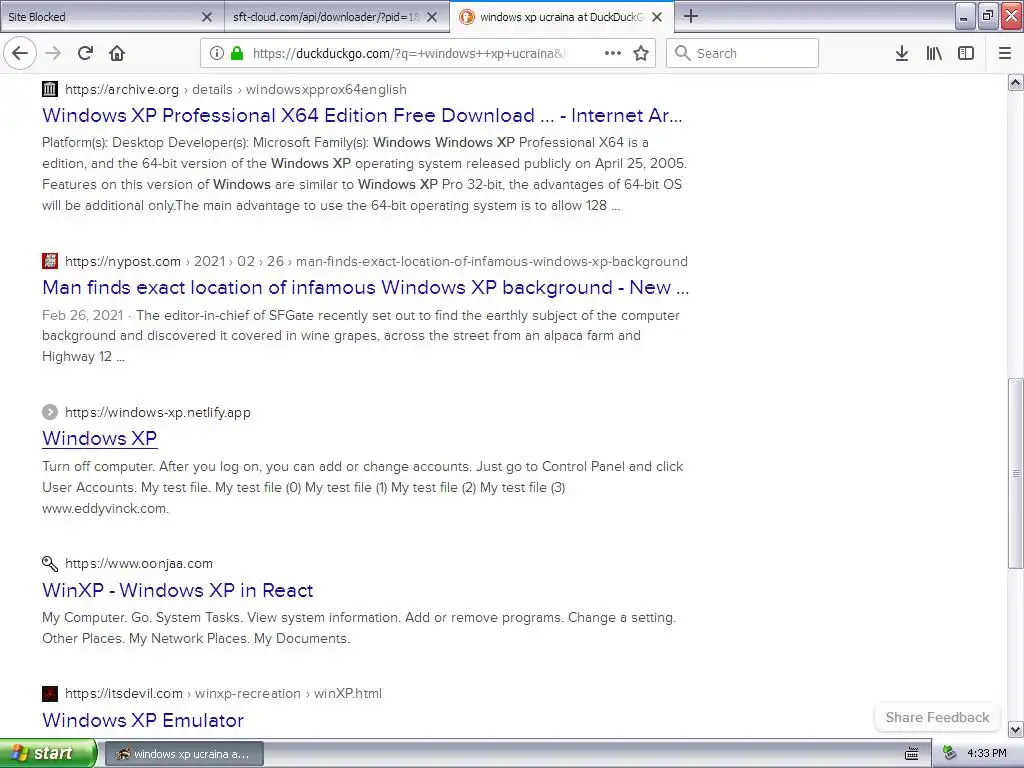Switch to the sft-cloud.com downloader tab
1024x768 pixels.
325,17
